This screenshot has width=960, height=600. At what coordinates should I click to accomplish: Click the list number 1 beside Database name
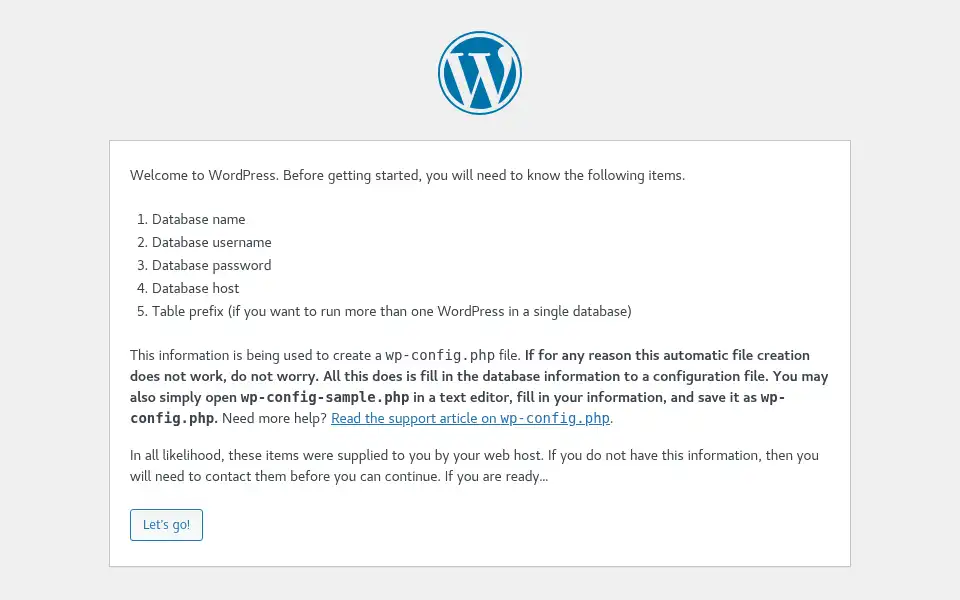click(x=142, y=219)
